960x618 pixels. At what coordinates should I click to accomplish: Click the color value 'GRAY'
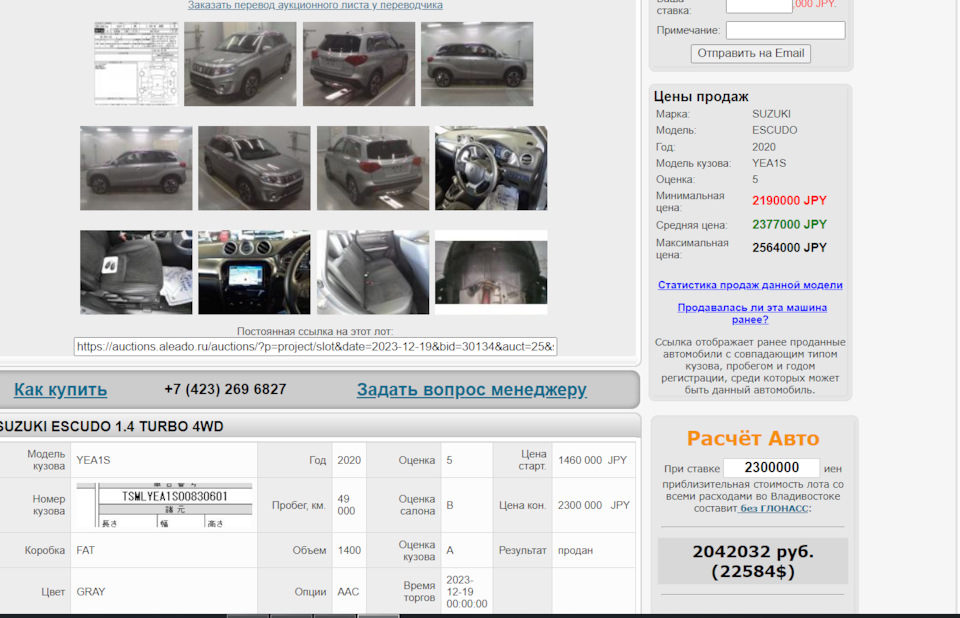tap(91, 592)
